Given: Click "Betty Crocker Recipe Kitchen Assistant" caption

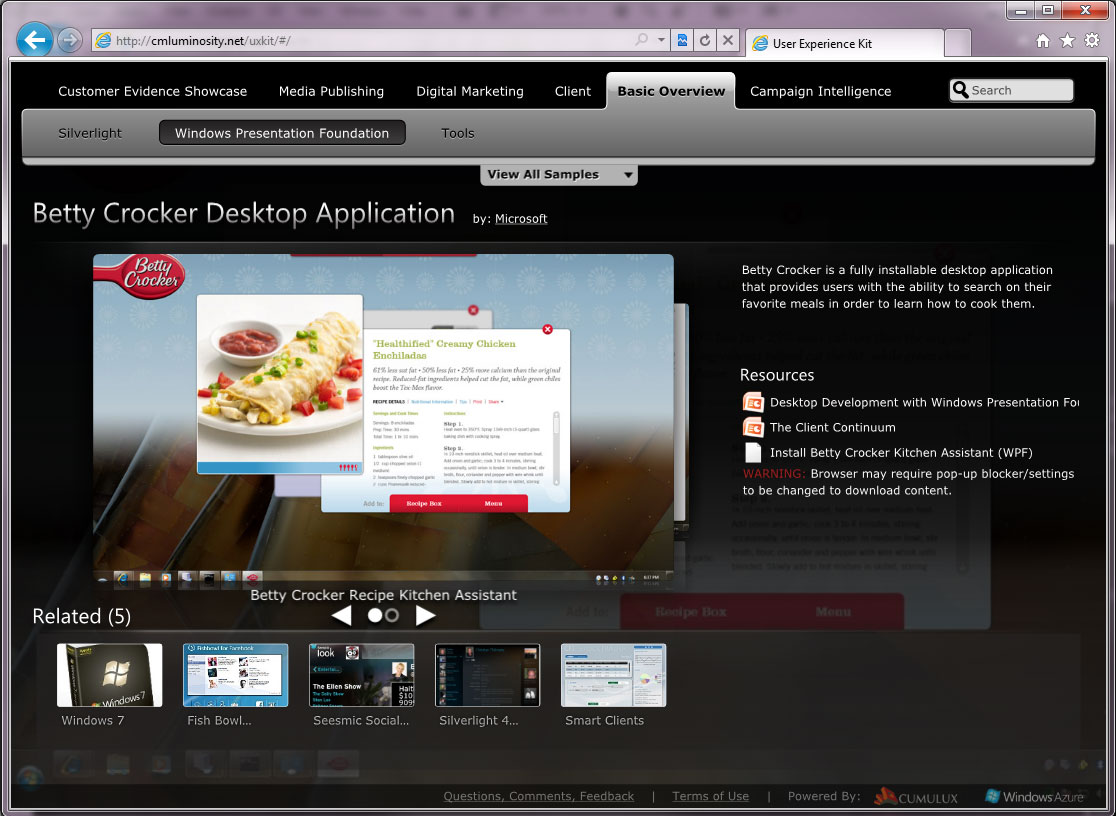Looking at the screenshot, I should pyautogui.click(x=384, y=595).
